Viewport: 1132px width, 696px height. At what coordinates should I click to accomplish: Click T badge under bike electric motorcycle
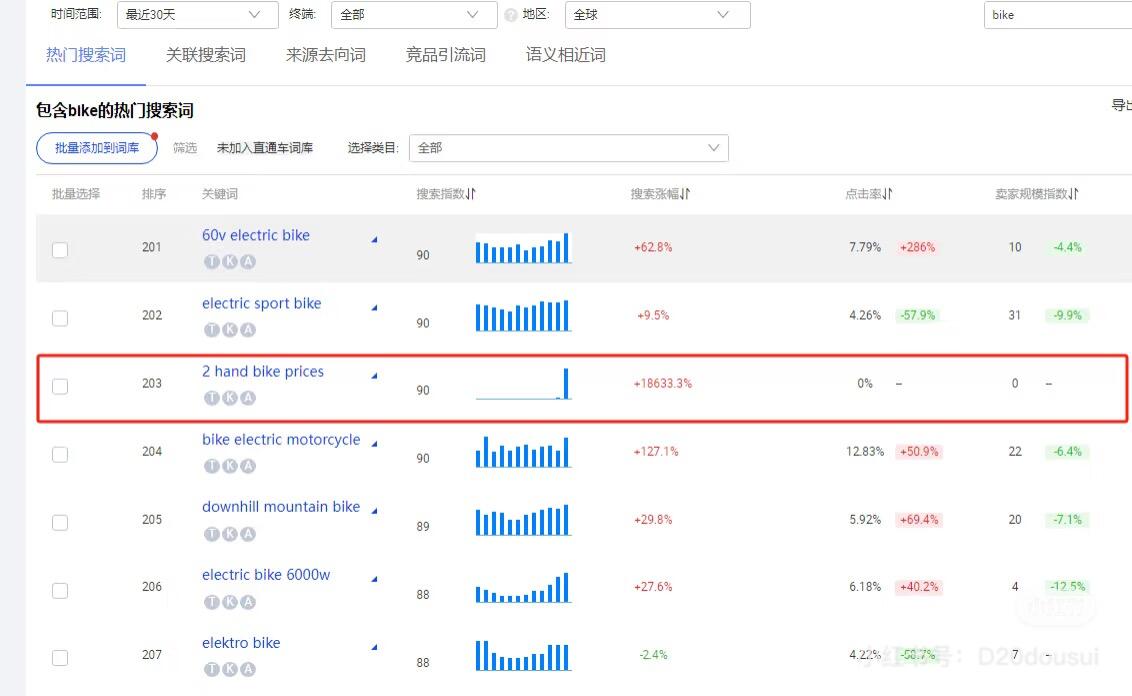(x=212, y=466)
